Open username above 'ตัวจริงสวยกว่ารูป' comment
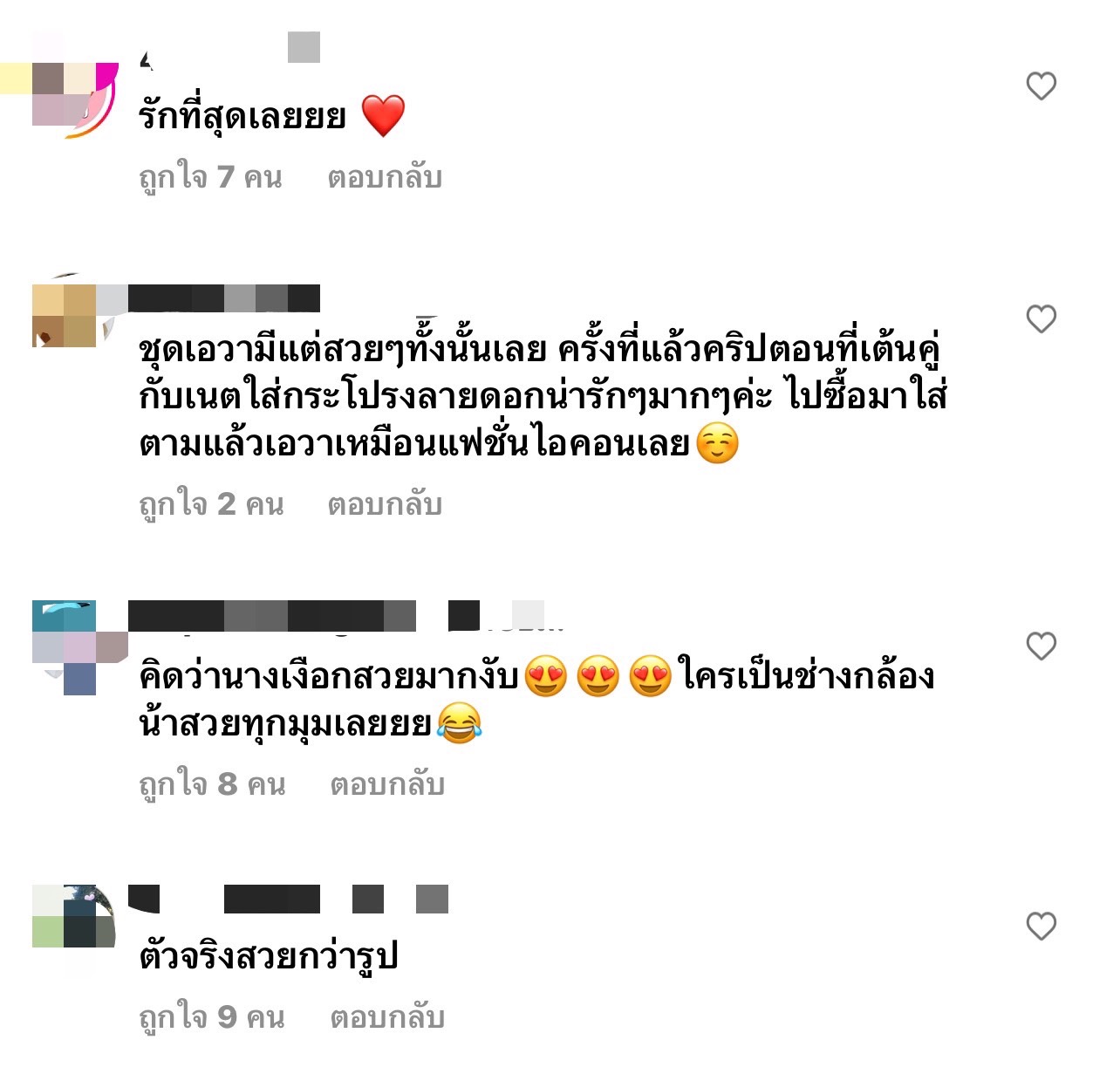Viewport: 1120px width, 1074px height. 289,899
